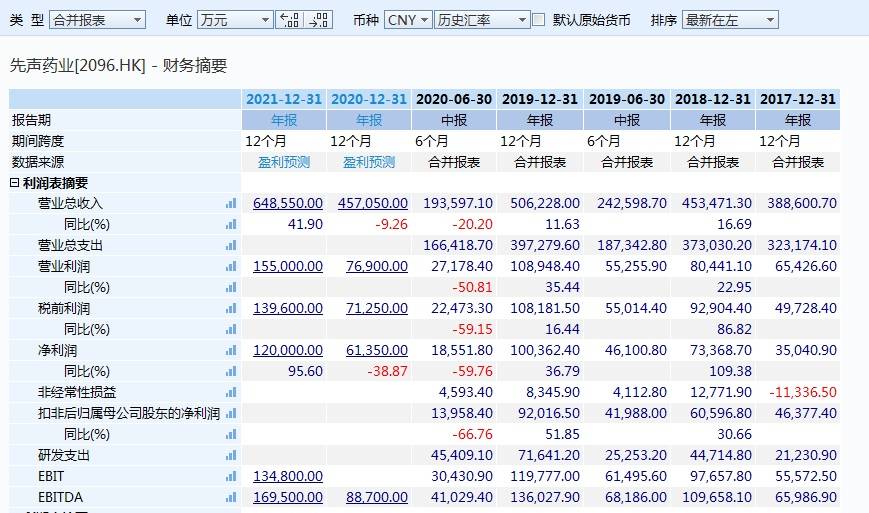Screen dimensions: 869x513
Task: Open 盈利预测 link under 2020-12-31
Action: [x=369, y=162]
